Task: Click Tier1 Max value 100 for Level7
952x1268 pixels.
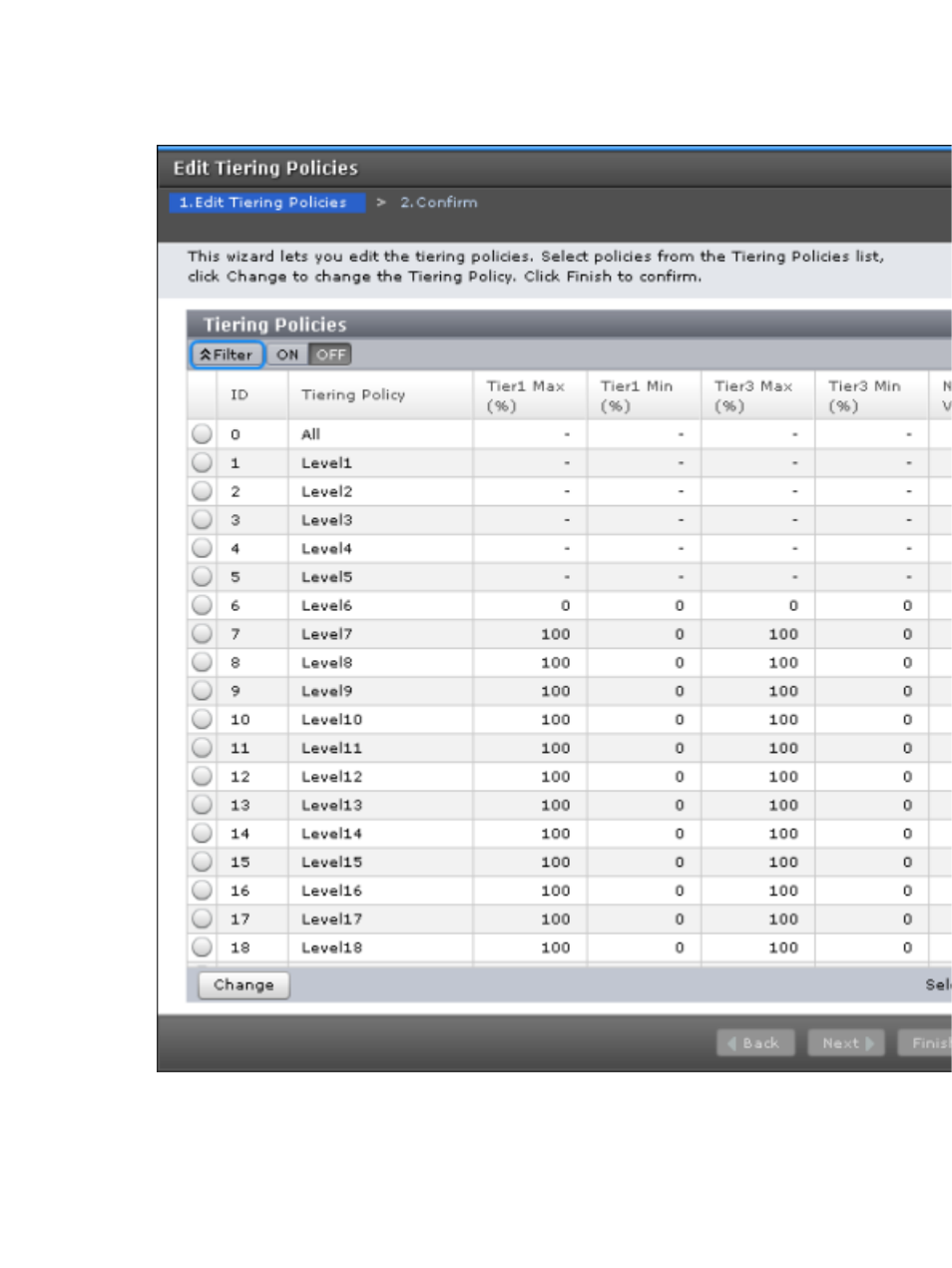Action: (555, 634)
